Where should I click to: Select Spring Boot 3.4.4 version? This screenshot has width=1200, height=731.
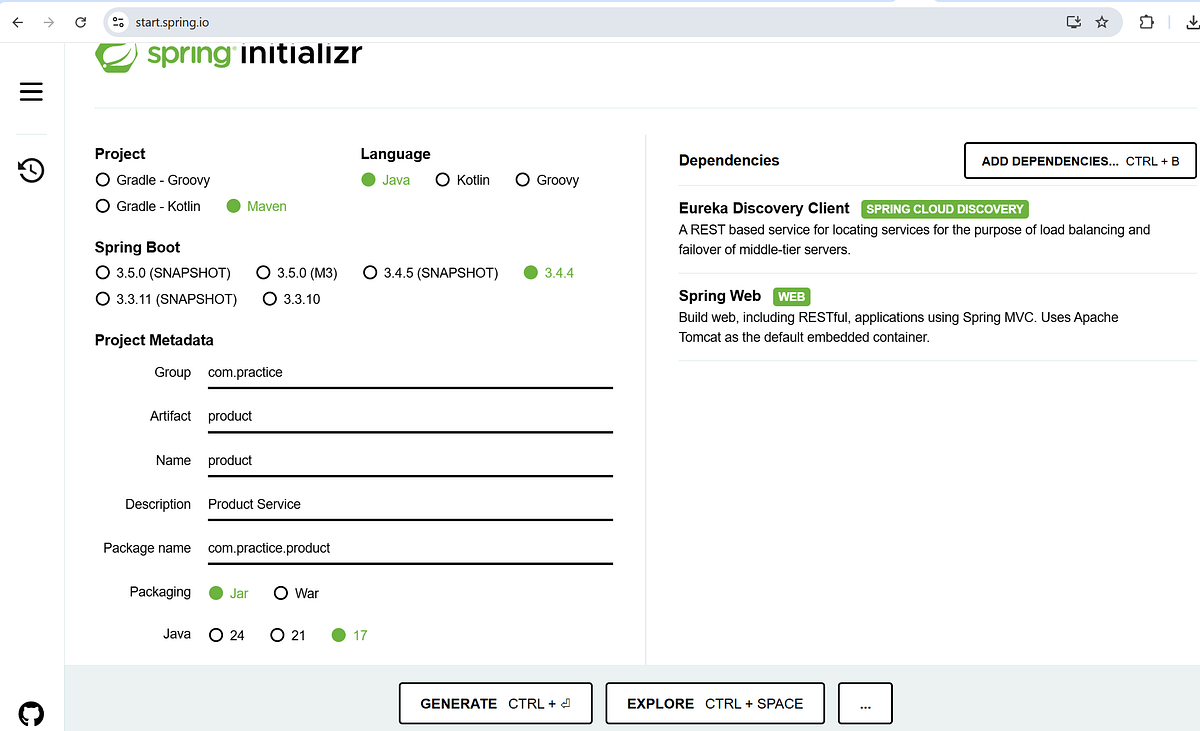[x=549, y=273]
